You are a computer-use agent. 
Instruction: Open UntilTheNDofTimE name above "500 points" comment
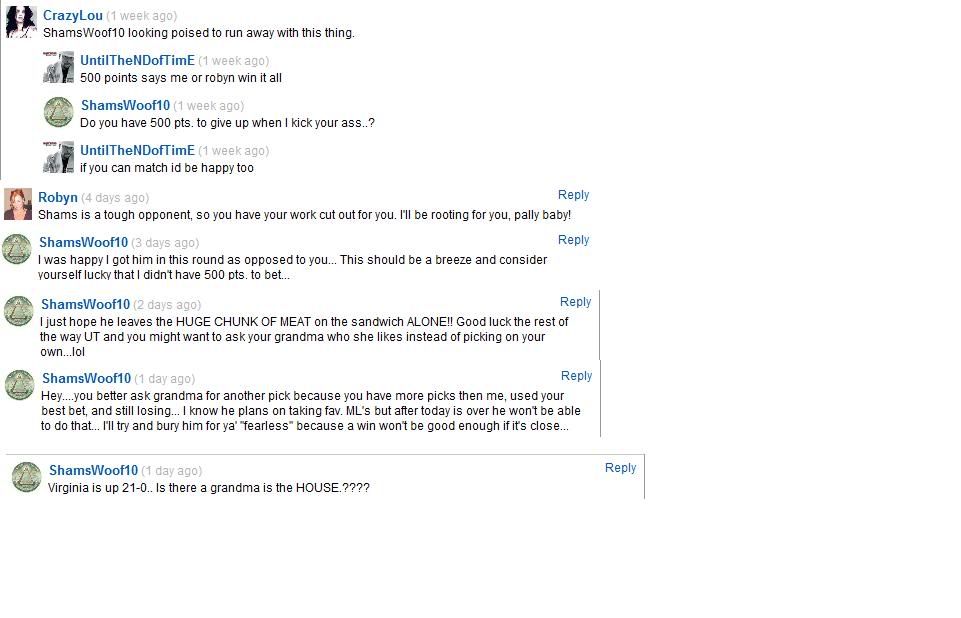tap(137, 61)
